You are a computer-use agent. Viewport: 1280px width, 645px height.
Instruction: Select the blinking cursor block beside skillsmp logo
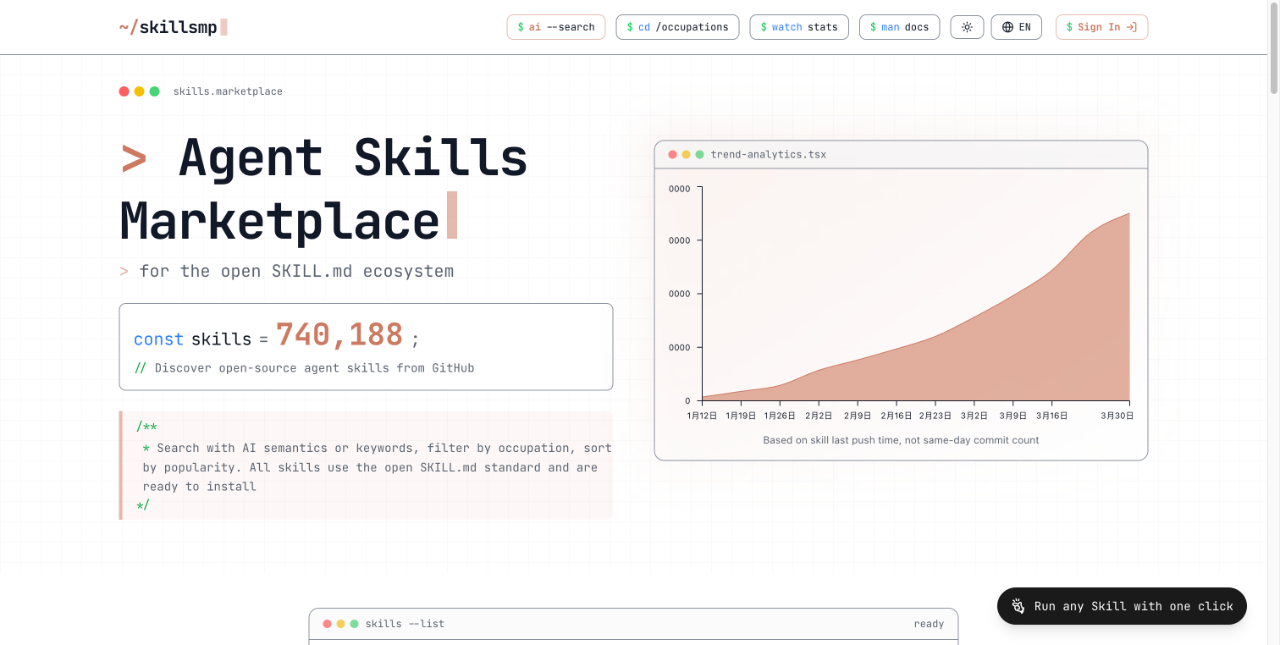click(222, 27)
